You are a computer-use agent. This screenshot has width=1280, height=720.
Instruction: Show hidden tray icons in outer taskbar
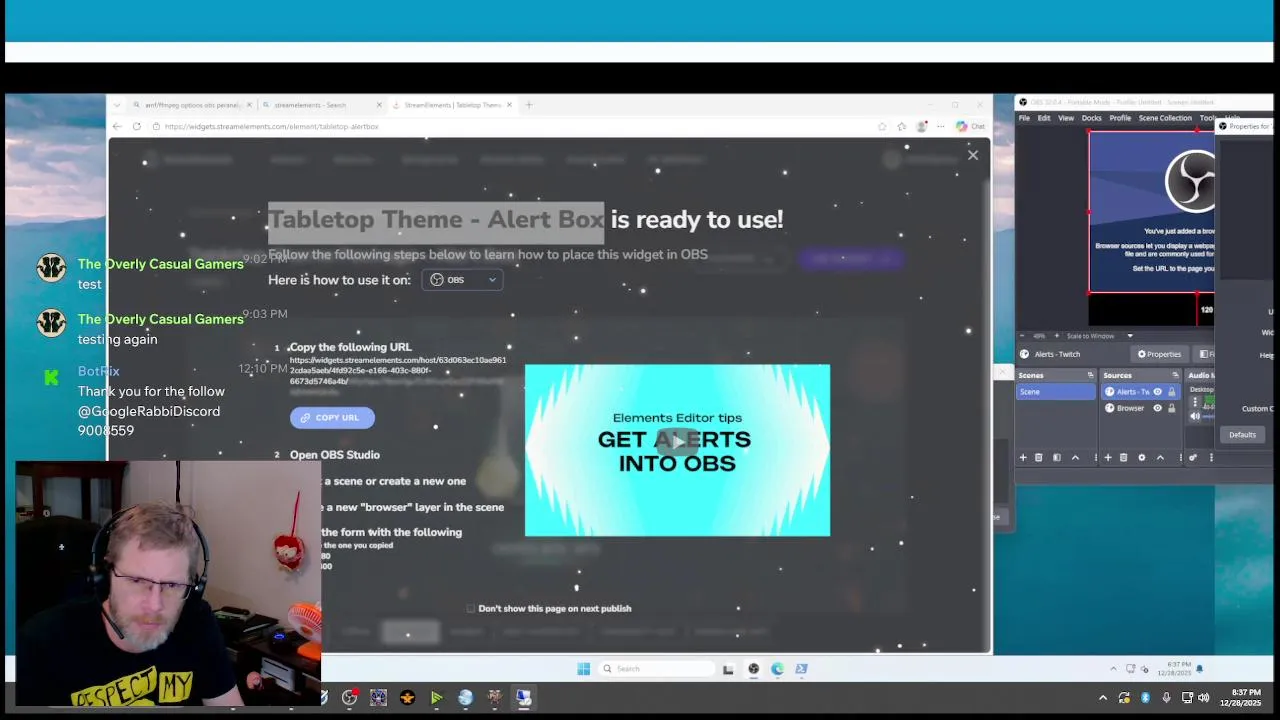tap(1103, 698)
